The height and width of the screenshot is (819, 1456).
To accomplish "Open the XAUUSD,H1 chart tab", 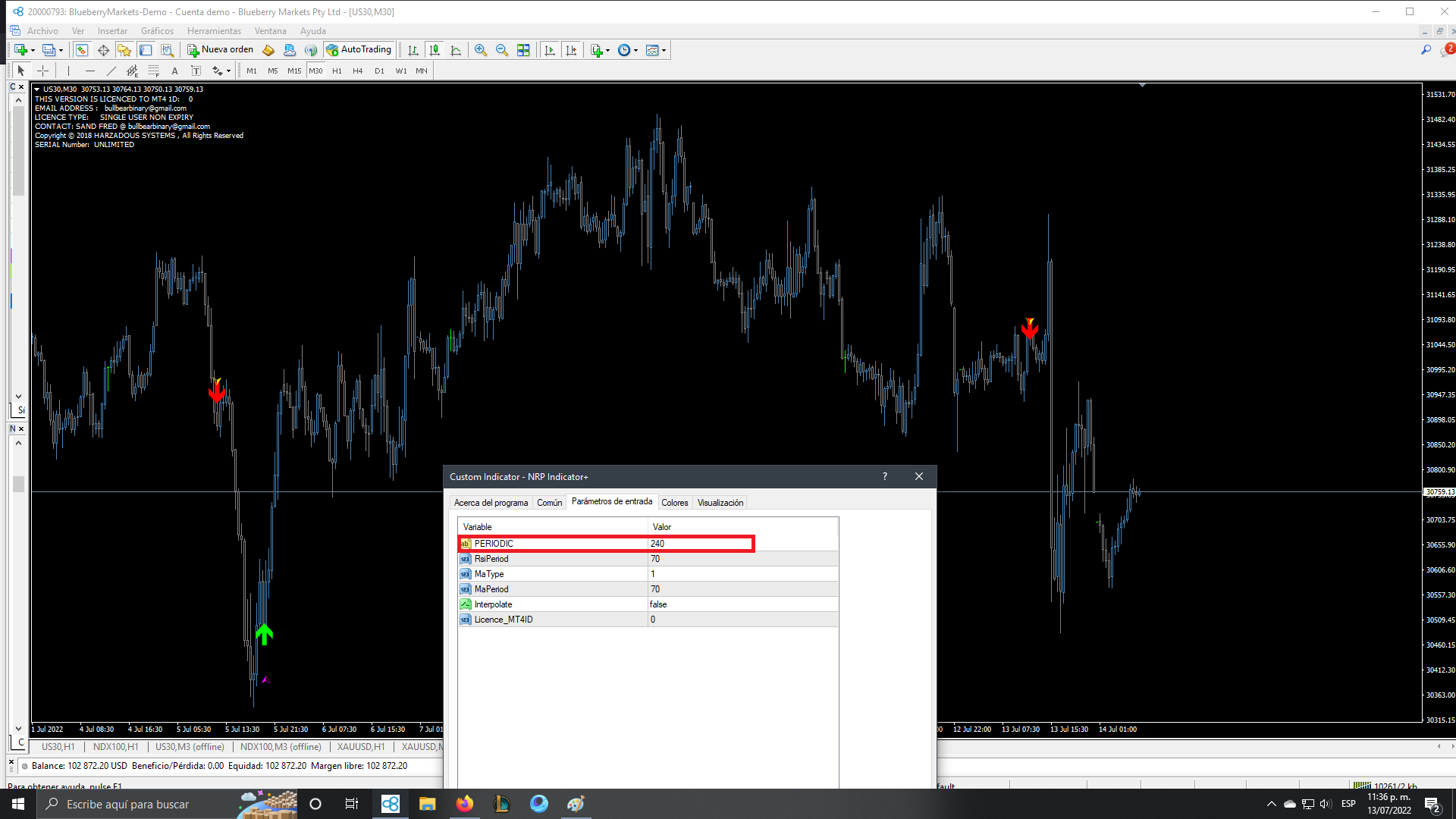I will (x=361, y=747).
